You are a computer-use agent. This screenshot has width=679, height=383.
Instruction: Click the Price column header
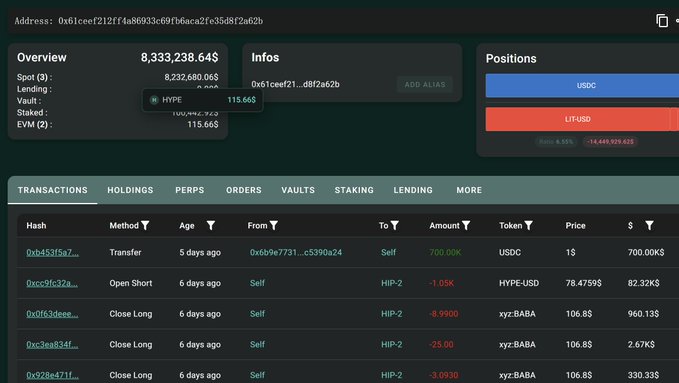point(575,225)
